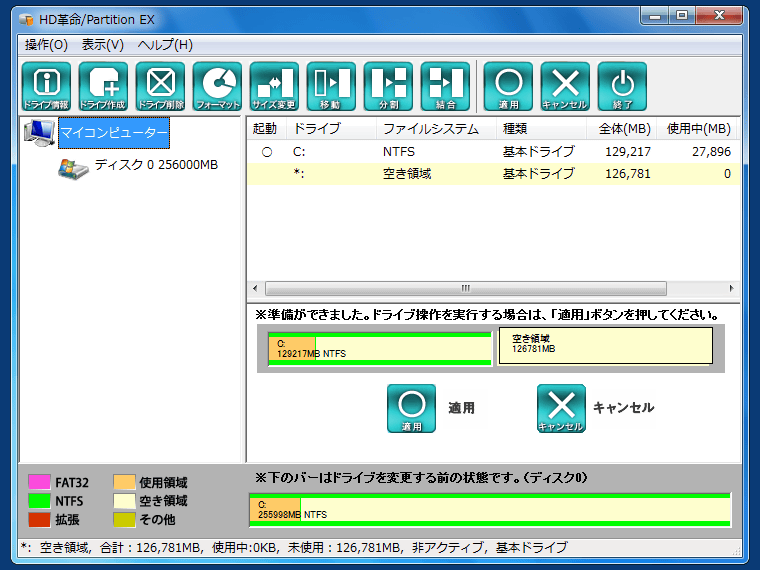The height and width of the screenshot is (570, 760).
Task: Select the Format (フォーマット) toolbar icon
Action: click(218, 86)
